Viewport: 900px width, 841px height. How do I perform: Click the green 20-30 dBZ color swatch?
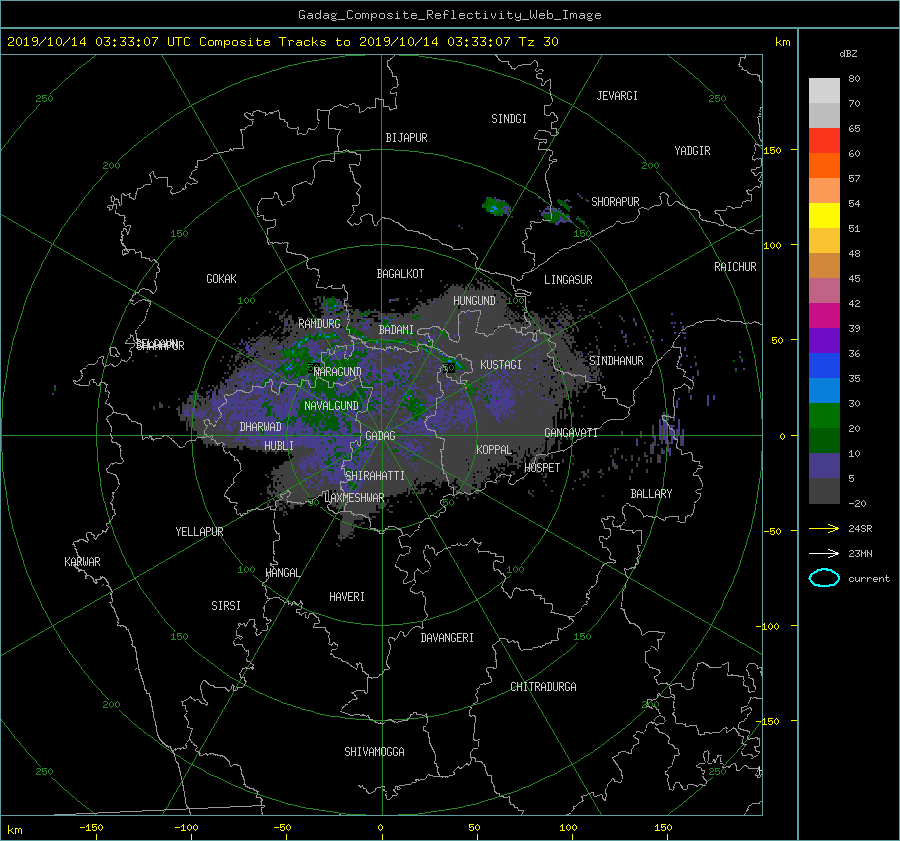(x=824, y=416)
